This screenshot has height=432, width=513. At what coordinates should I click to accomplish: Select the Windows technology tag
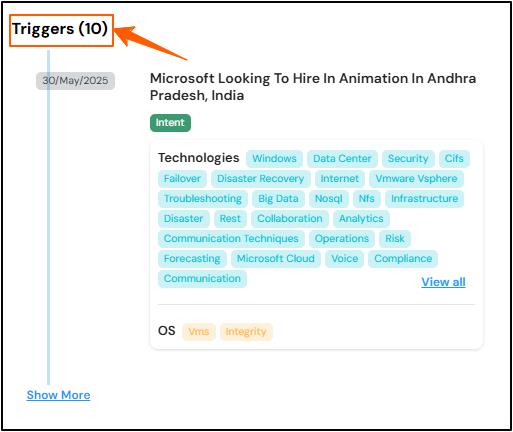point(274,159)
